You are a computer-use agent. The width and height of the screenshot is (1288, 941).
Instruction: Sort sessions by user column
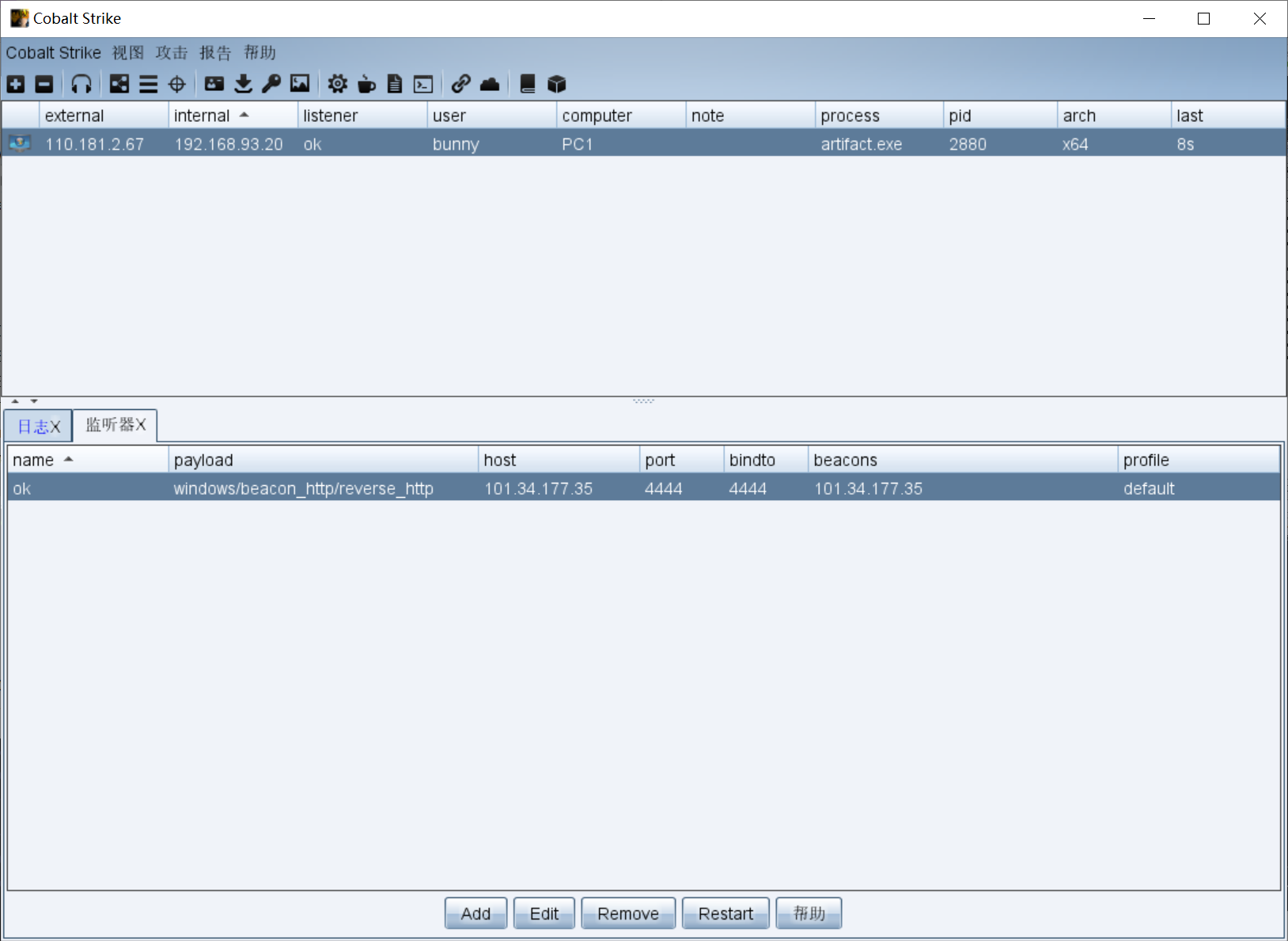click(491, 116)
